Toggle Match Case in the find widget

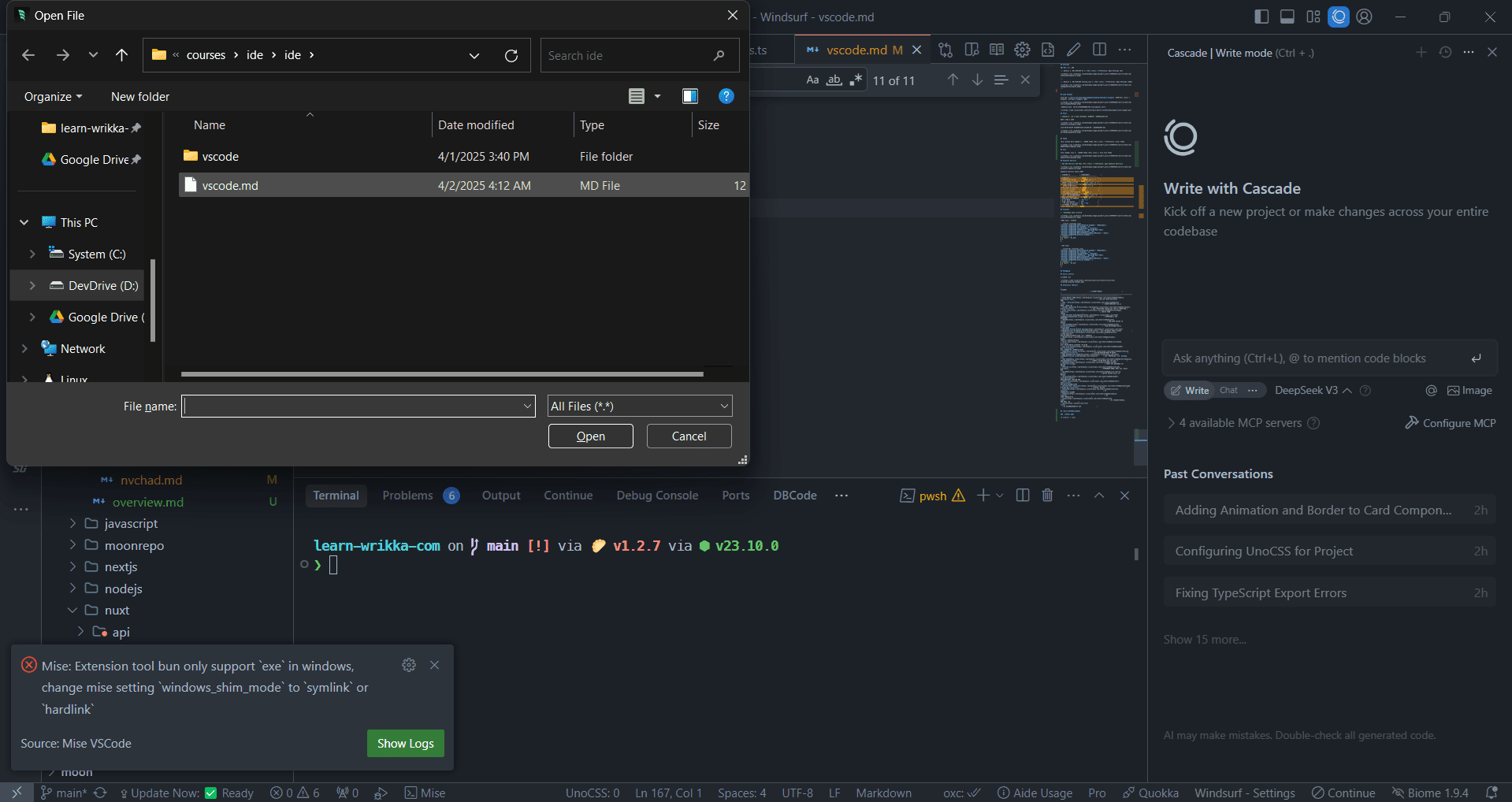pos(812,80)
